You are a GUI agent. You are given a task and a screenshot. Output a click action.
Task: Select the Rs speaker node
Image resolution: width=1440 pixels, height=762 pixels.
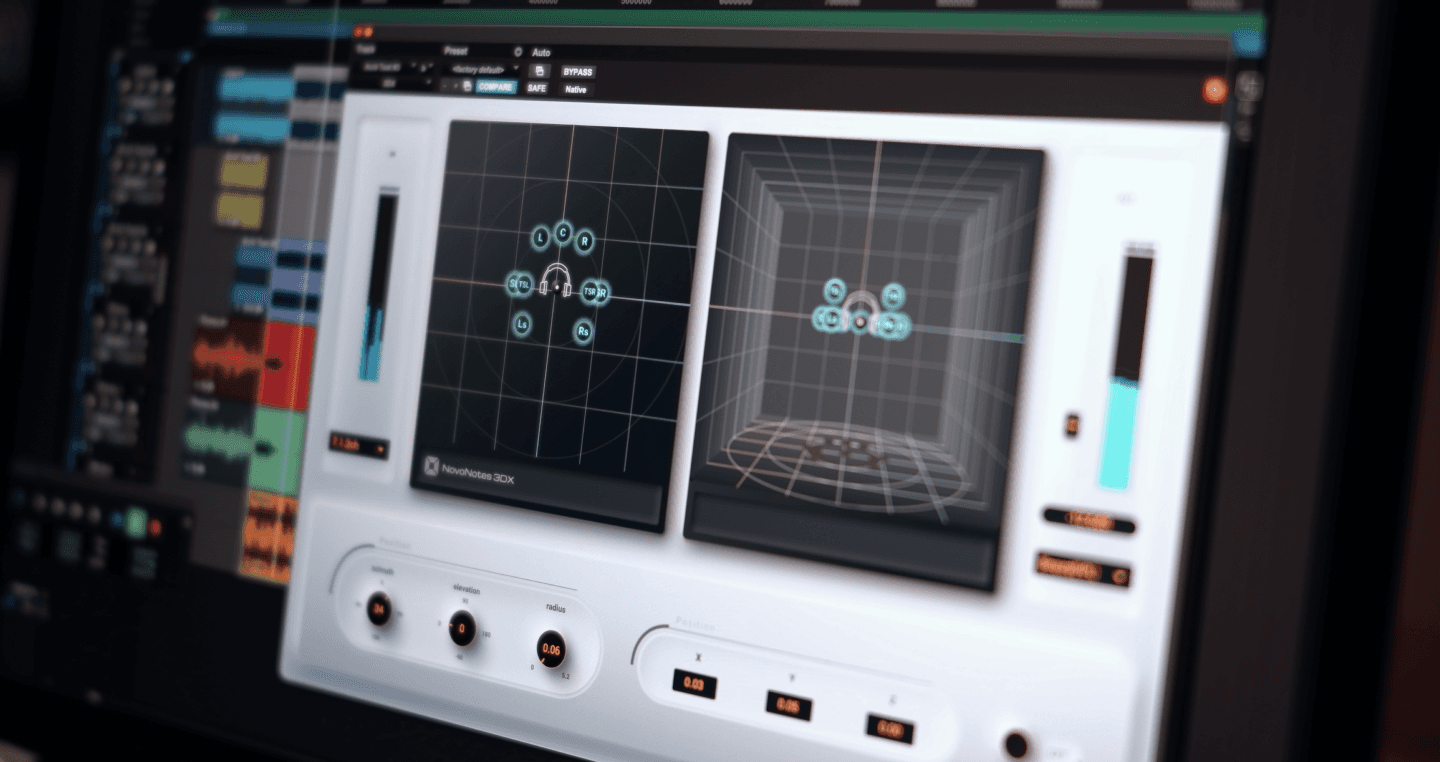tap(583, 331)
